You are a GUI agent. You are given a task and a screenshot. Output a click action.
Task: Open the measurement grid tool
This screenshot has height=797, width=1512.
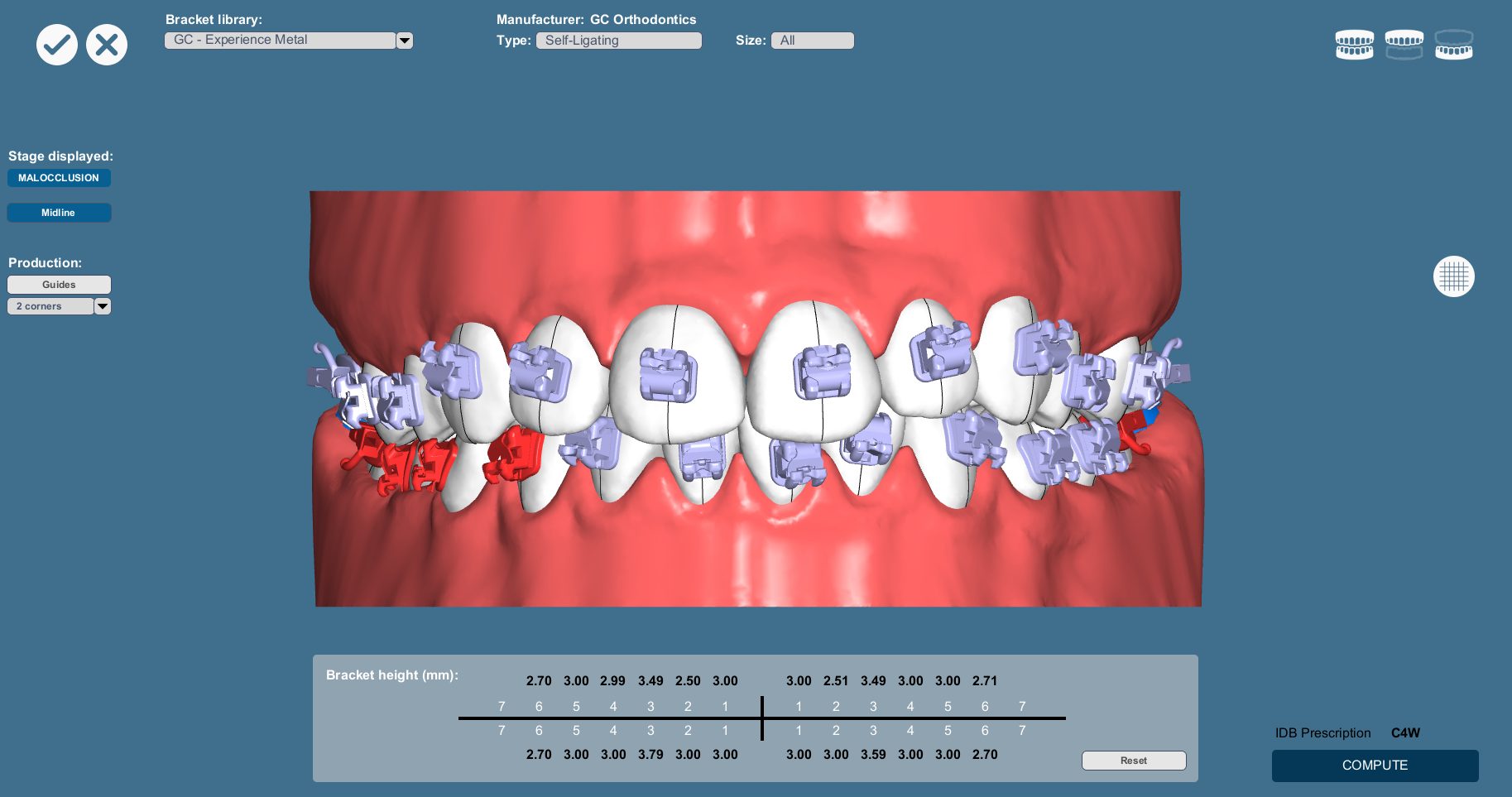click(x=1453, y=276)
